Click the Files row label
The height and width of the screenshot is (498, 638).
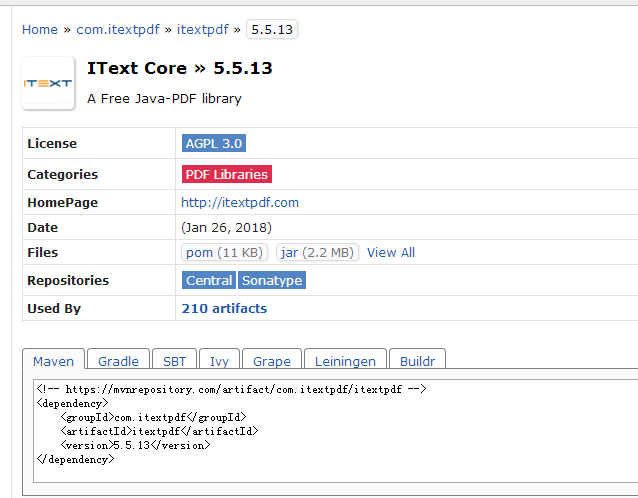tap(43, 252)
